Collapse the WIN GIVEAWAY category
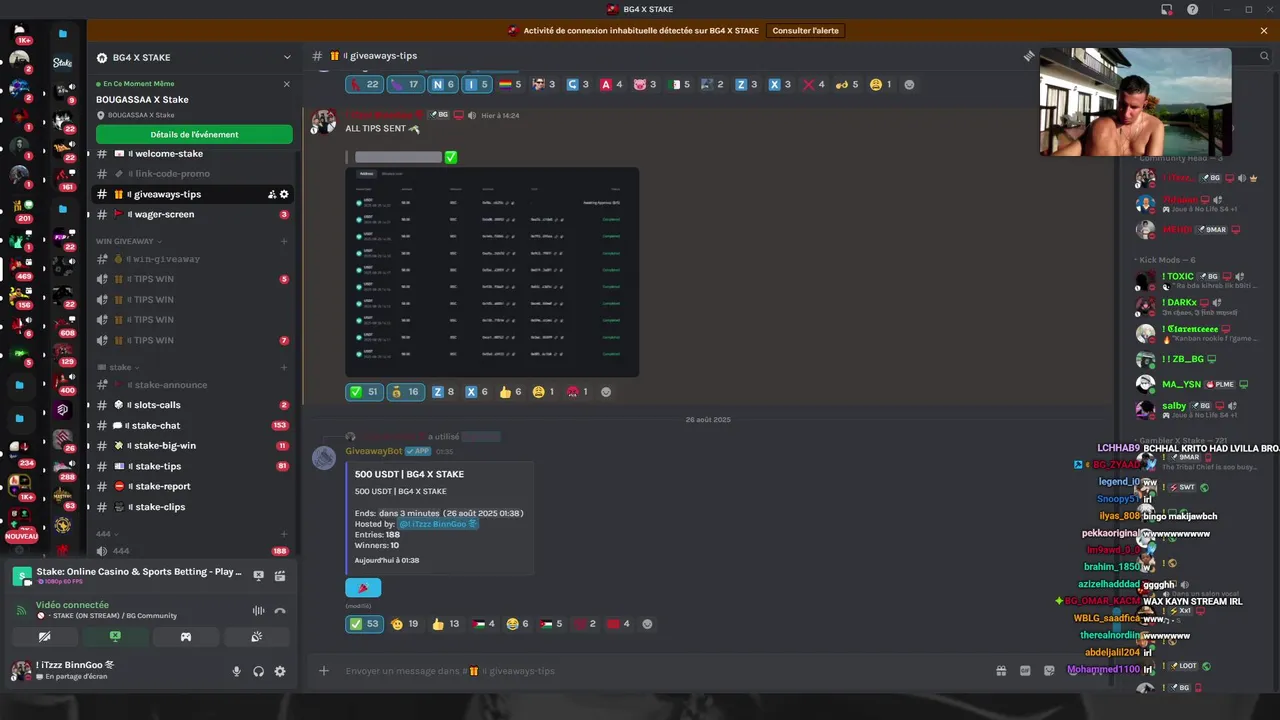 [128, 241]
